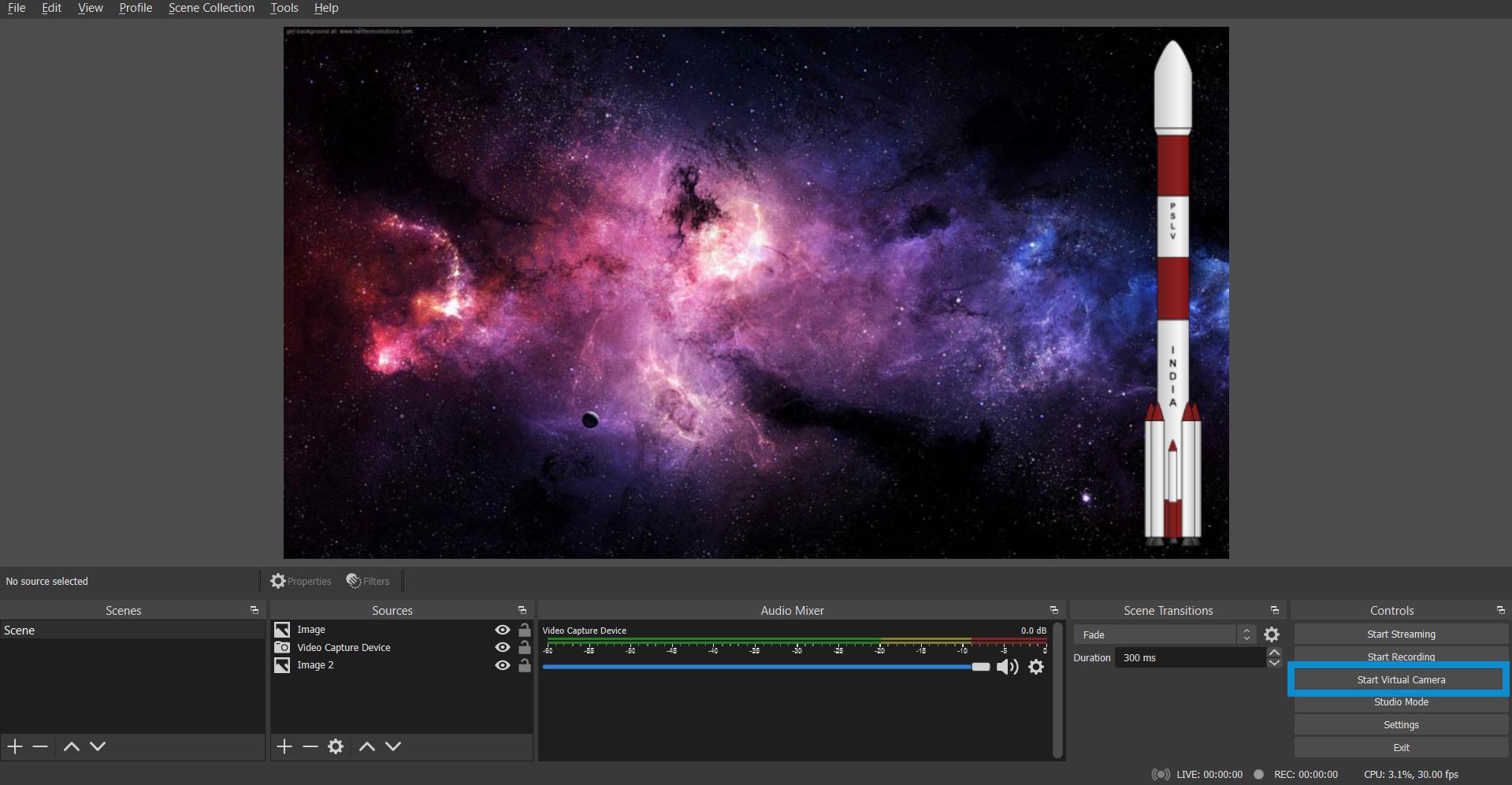The height and width of the screenshot is (785, 1512).
Task: Open the Scene Collection menu
Action: 211,8
